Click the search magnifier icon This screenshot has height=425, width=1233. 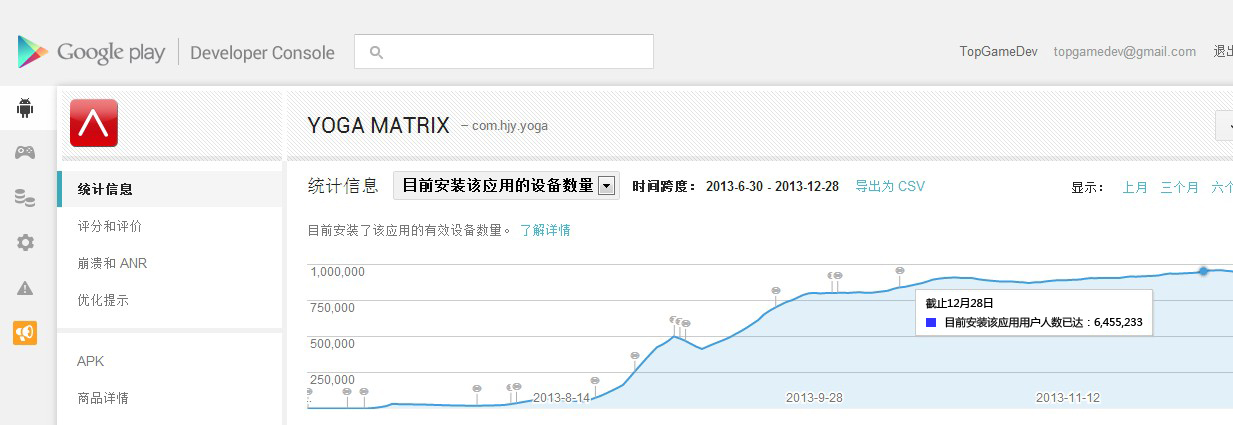click(x=376, y=53)
